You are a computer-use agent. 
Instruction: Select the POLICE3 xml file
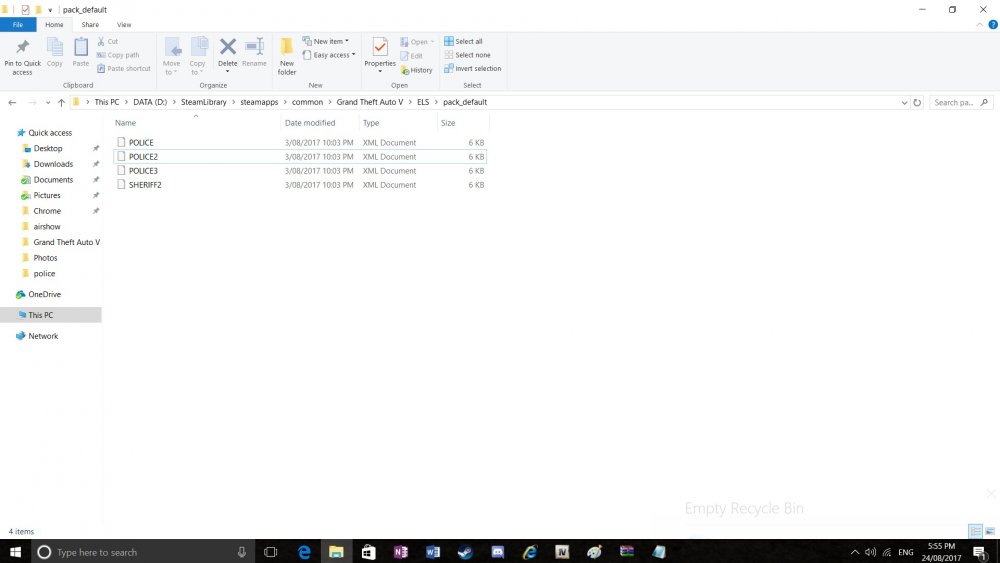coord(300,171)
